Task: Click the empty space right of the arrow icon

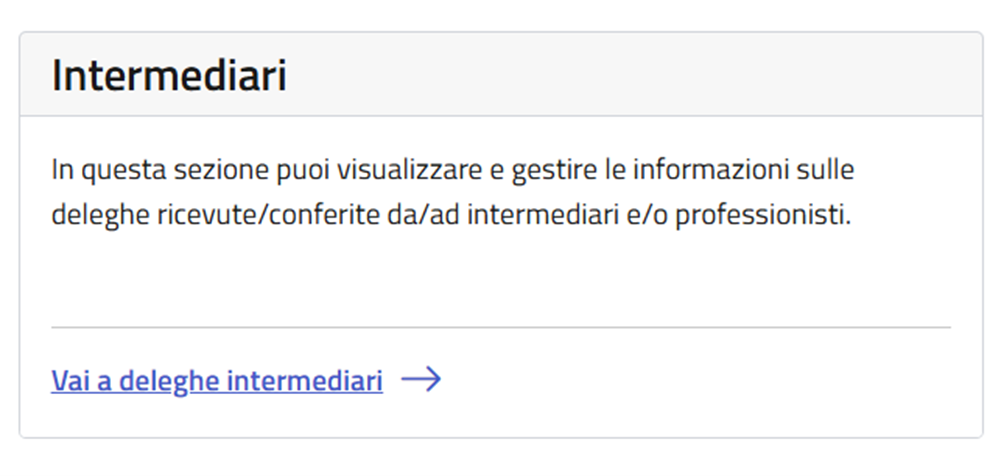Action: tap(700, 381)
